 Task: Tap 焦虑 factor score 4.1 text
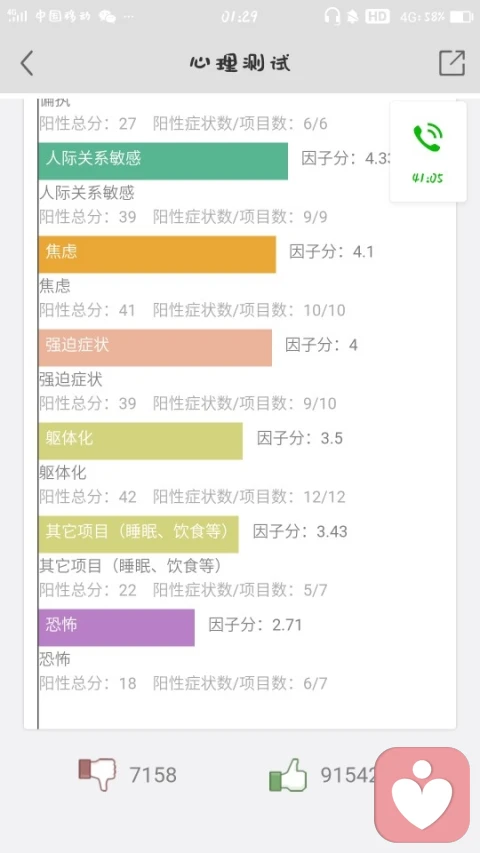pyautogui.click(x=331, y=252)
